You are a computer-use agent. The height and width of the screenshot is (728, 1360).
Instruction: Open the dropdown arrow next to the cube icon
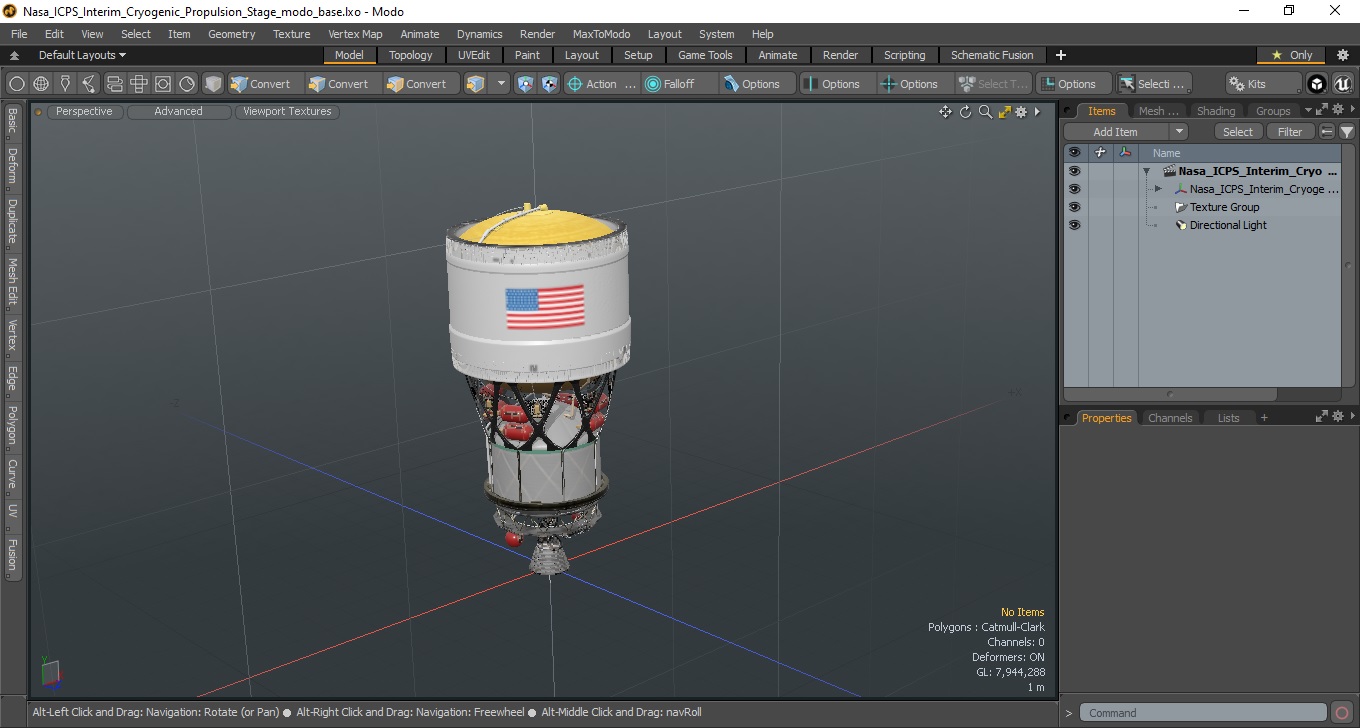[501, 84]
